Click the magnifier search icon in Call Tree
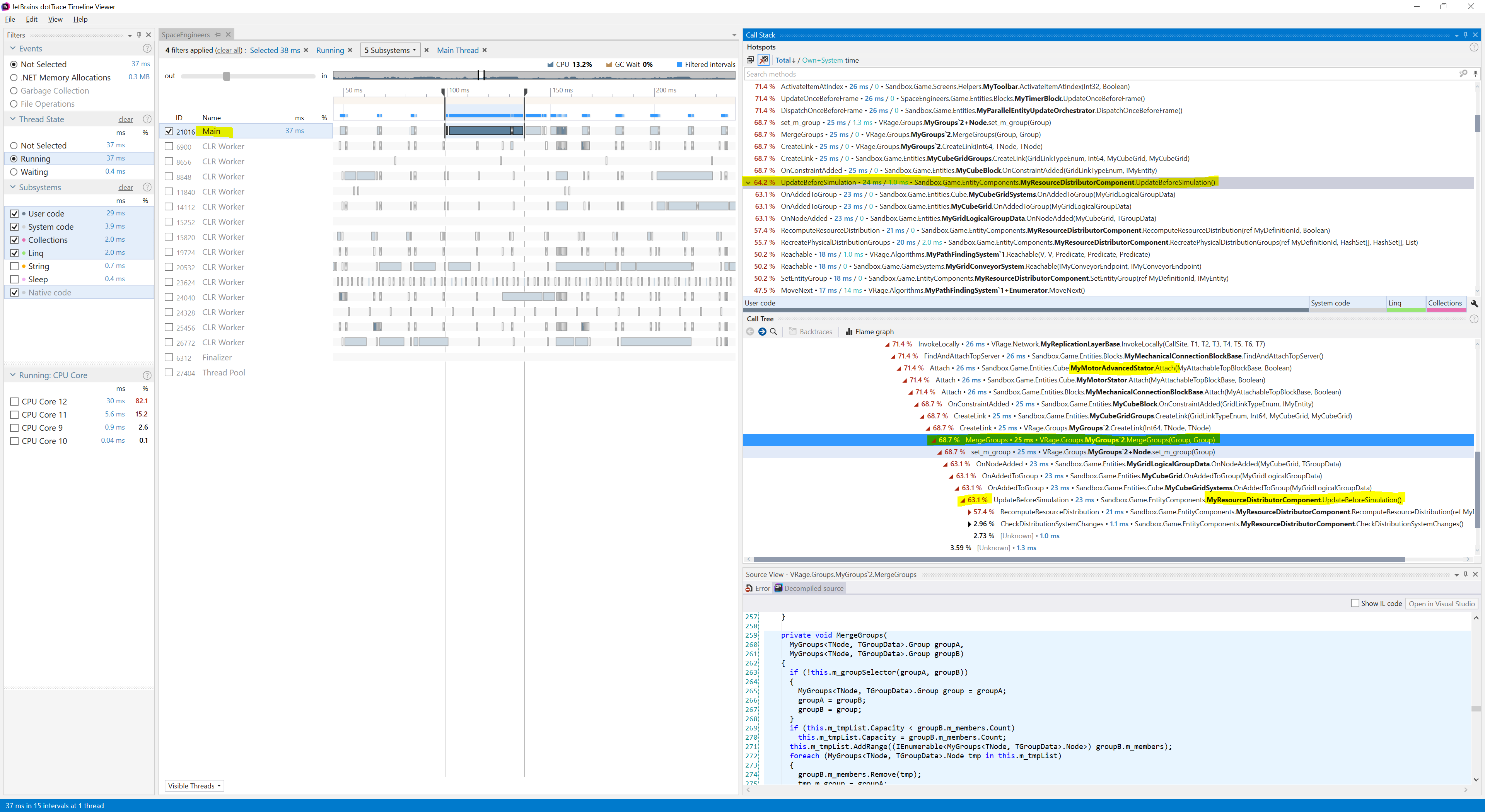The height and width of the screenshot is (812, 1485). (773, 331)
